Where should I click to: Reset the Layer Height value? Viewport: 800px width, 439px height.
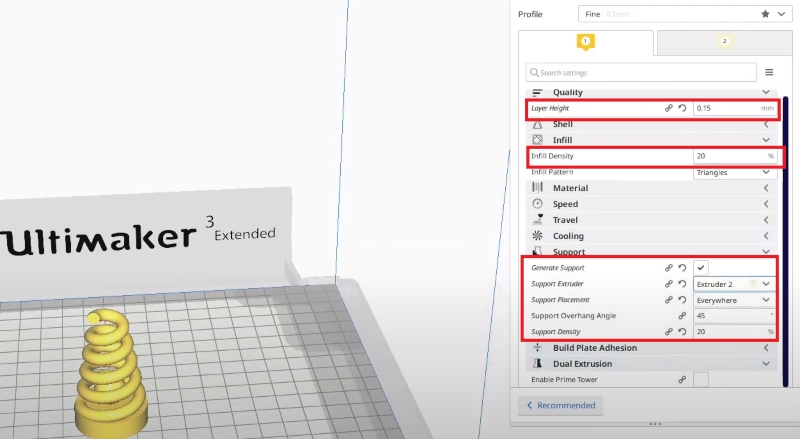click(682, 108)
